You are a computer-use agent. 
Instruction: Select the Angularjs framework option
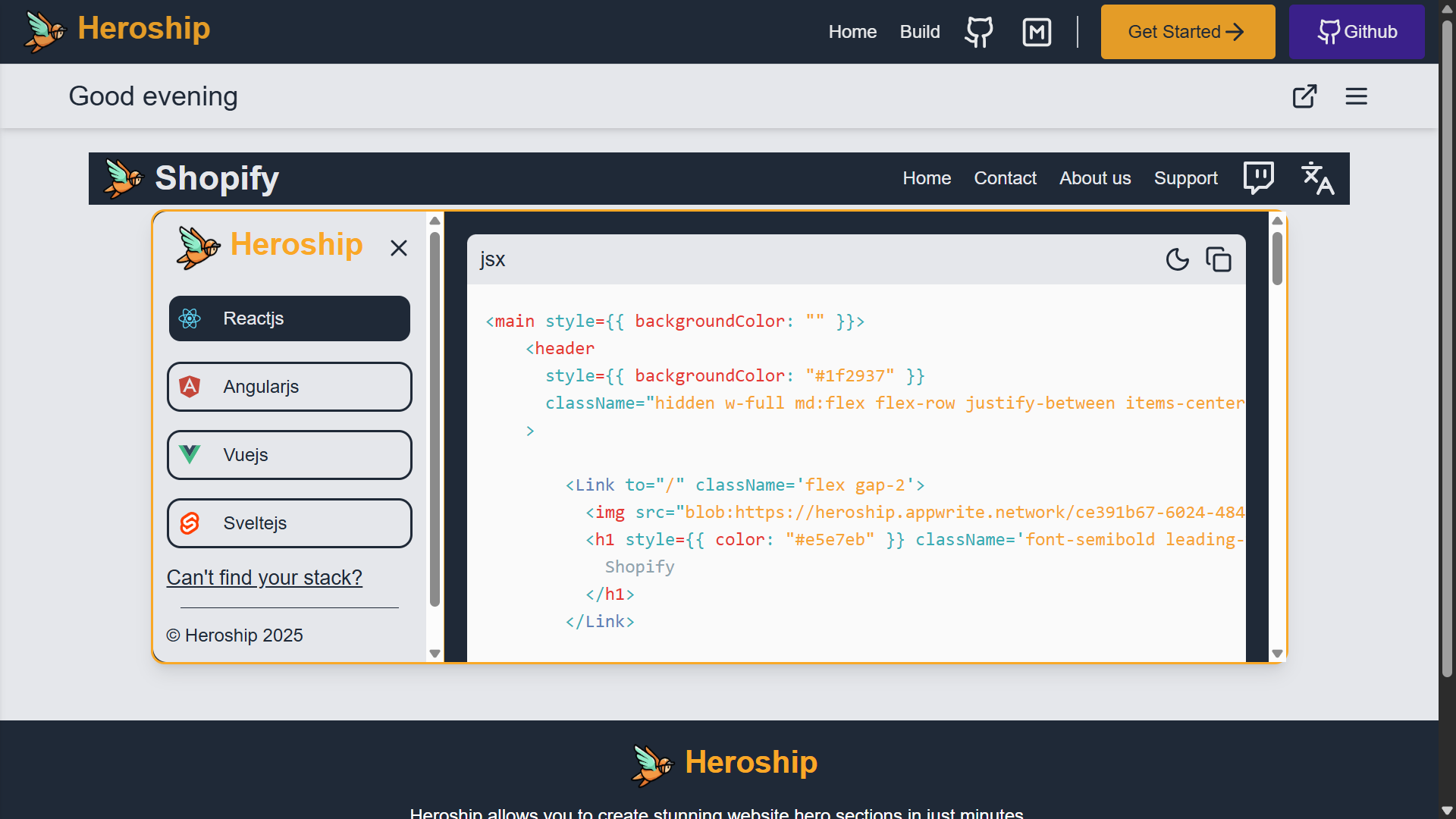pos(289,387)
